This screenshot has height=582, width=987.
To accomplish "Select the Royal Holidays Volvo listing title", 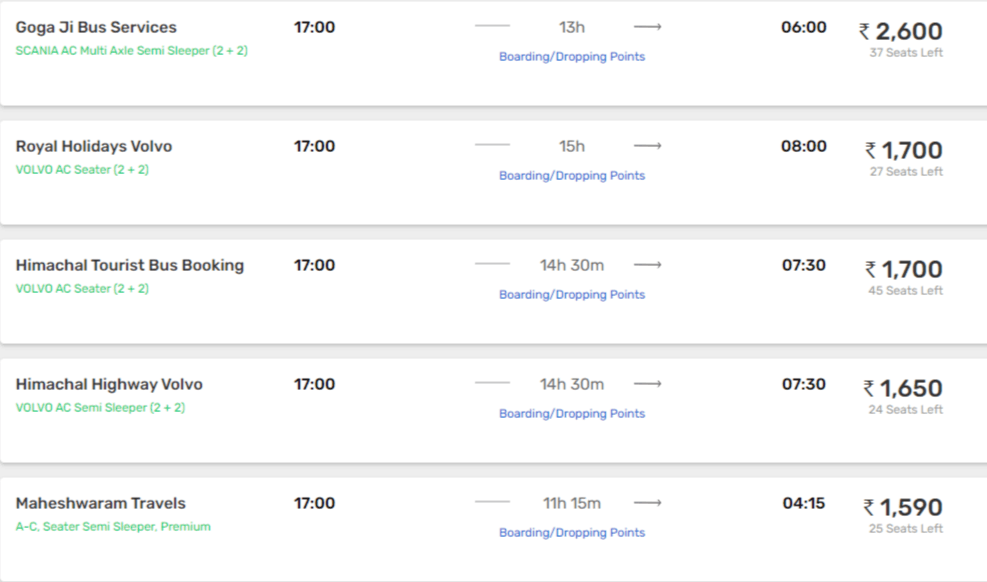I will tap(94, 146).
